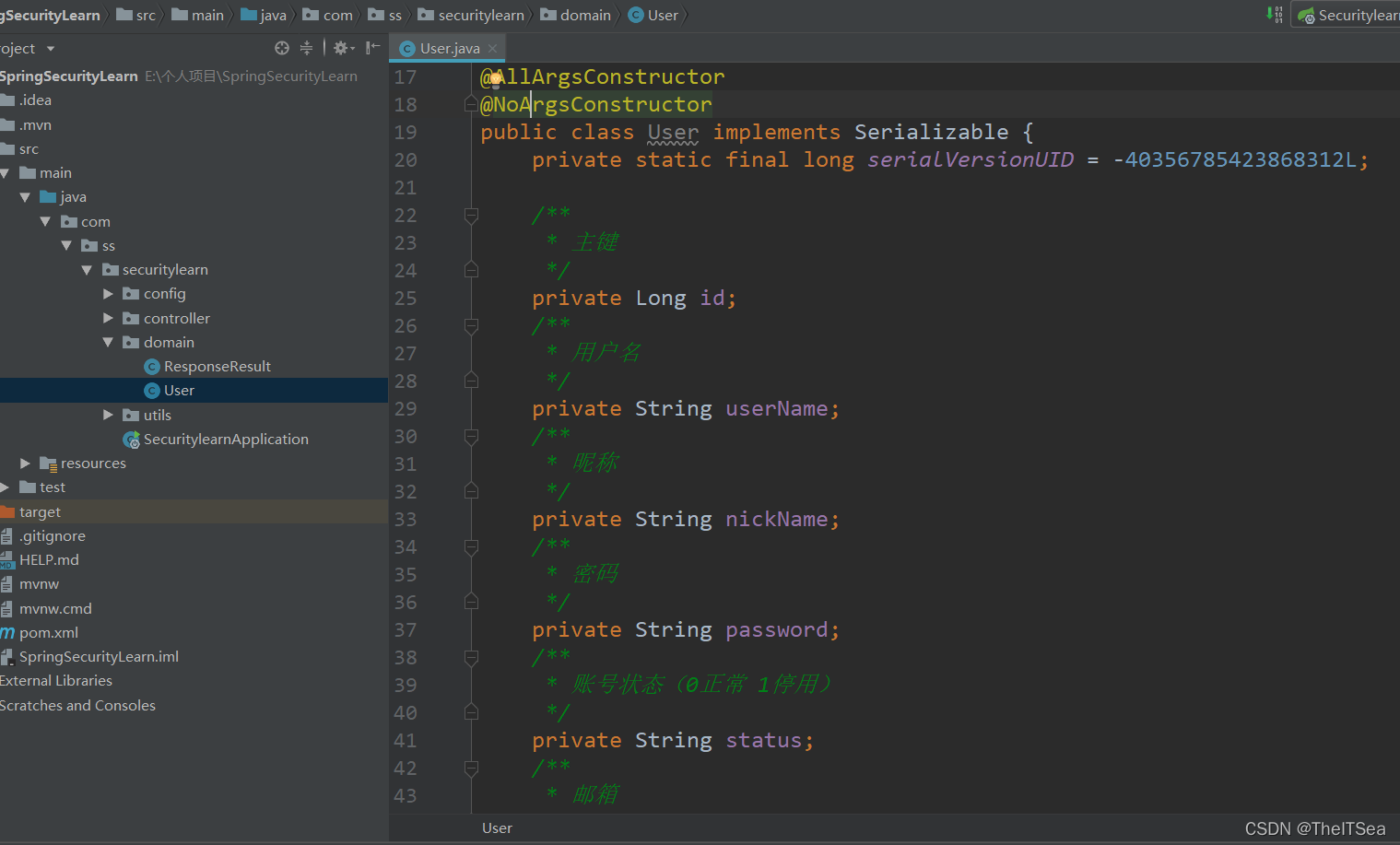The width and height of the screenshot is (1400, 845).
Task: Expand the resources folder
Action: (x=25, y=464)
